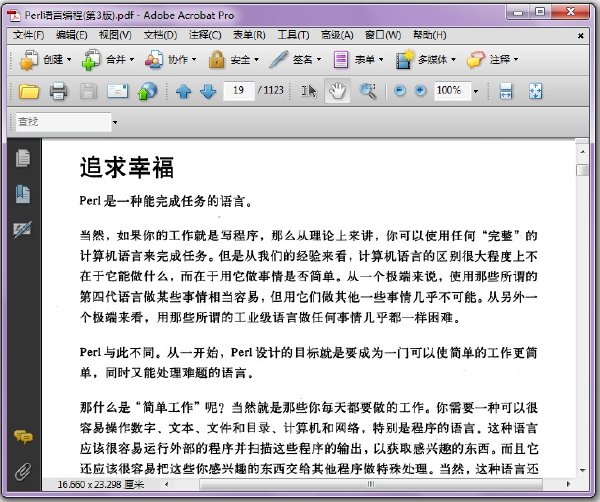Open the Signatures panel in sidebar
Image resolution: width=600 pixels, height=502 pixels.
pos(23,229)
